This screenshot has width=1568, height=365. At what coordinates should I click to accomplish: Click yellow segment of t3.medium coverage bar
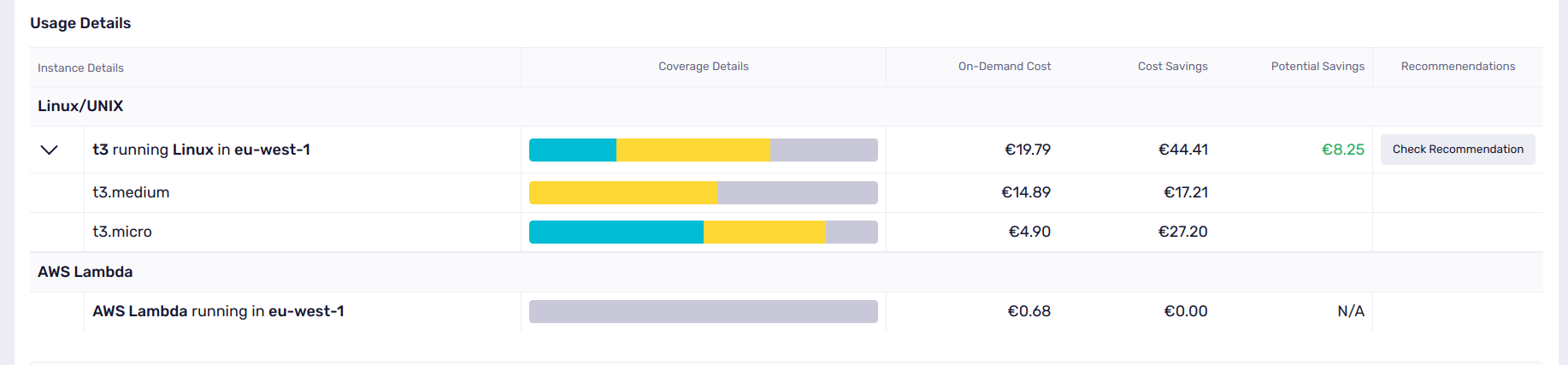622,192
